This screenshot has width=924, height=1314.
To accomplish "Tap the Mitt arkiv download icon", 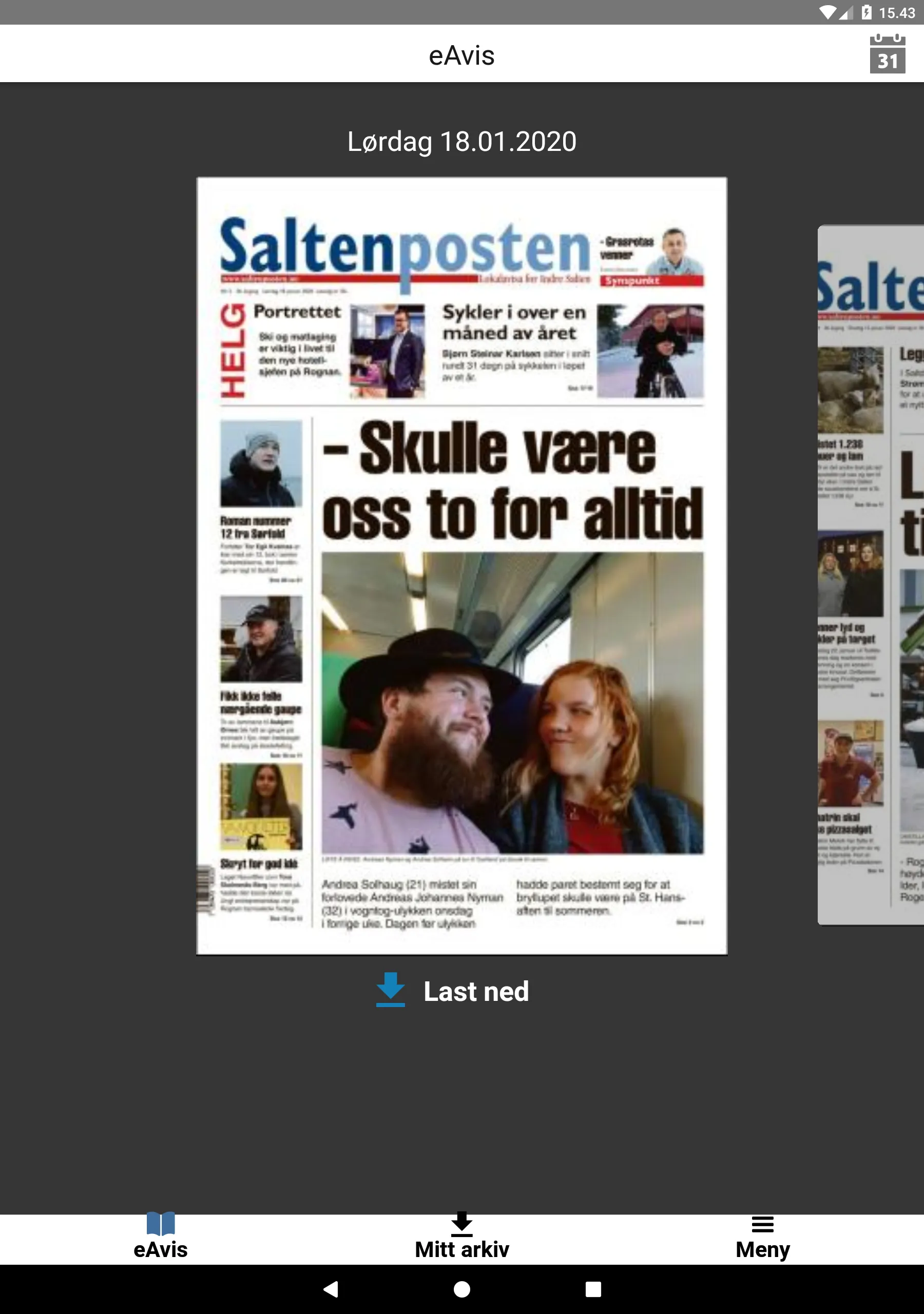I will [x=462, y=1224].
